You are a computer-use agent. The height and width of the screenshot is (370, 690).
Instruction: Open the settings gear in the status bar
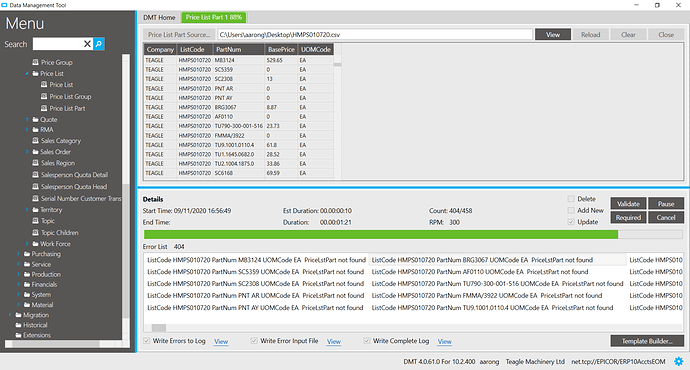click(x=679, y=362)
